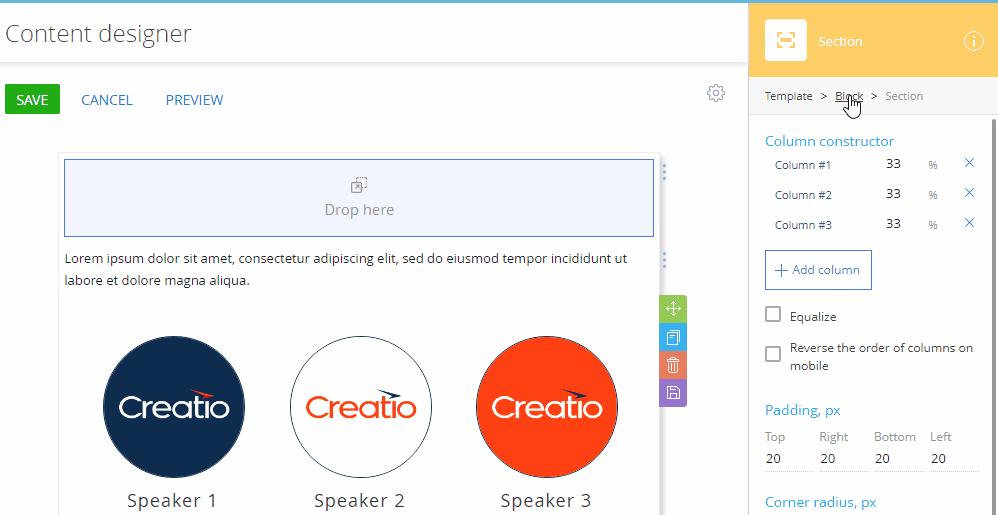This screenshot has height=515, width=998.
Task: Edit the Bottom padding field
Action: 899,459
